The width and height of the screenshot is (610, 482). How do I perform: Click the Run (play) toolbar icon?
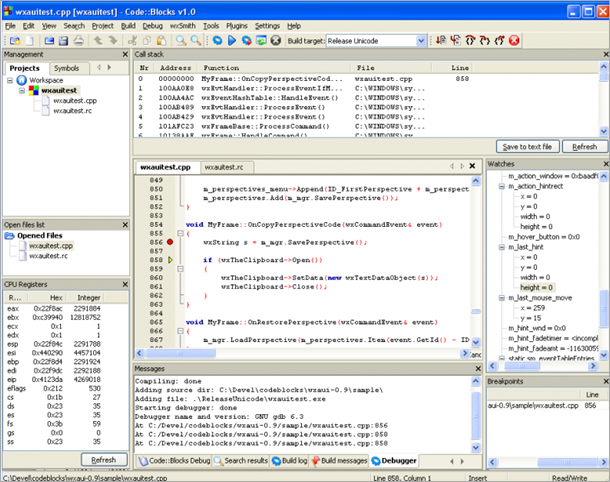tap(231, 41)
